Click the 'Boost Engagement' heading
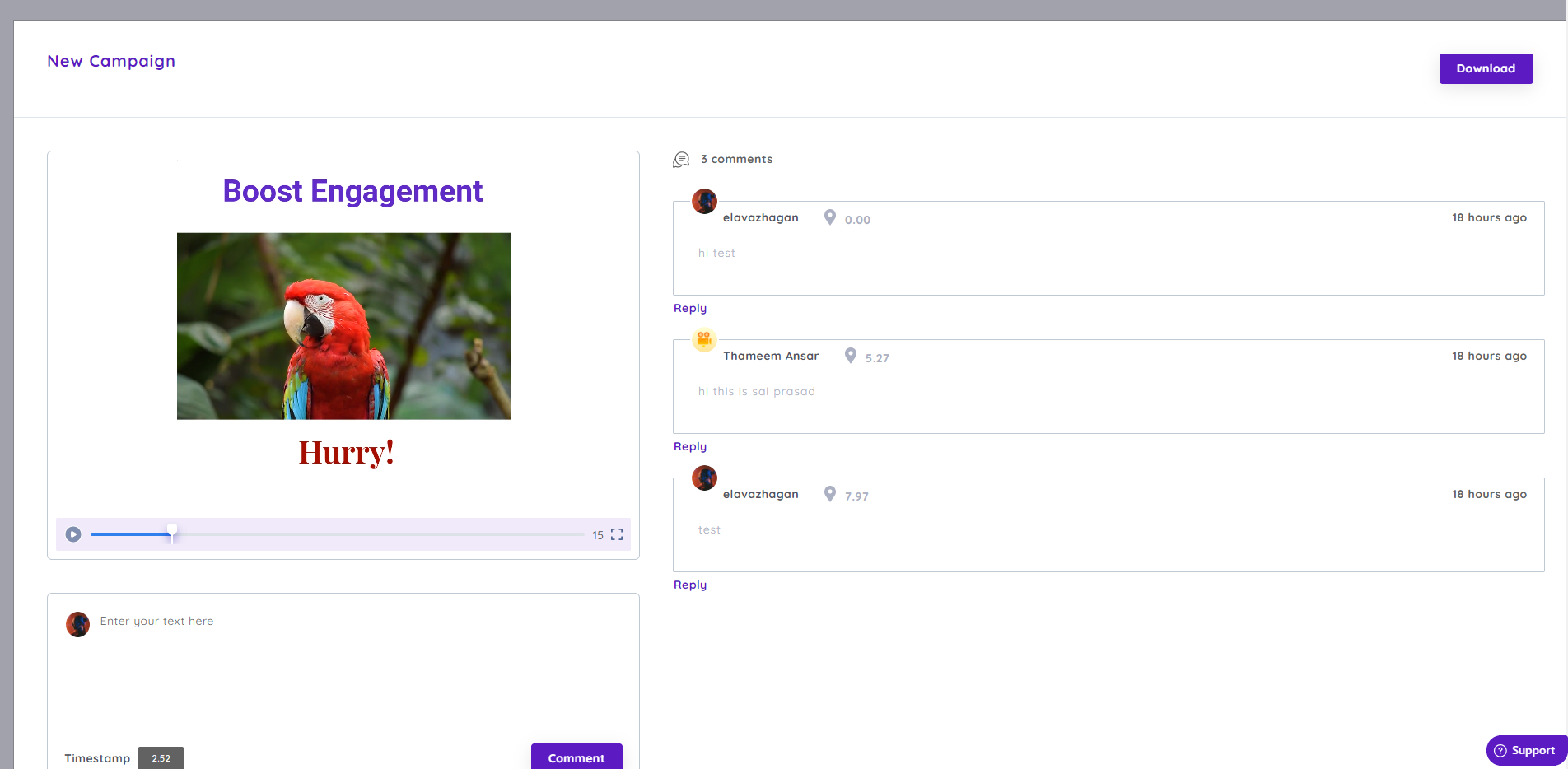 352,191
